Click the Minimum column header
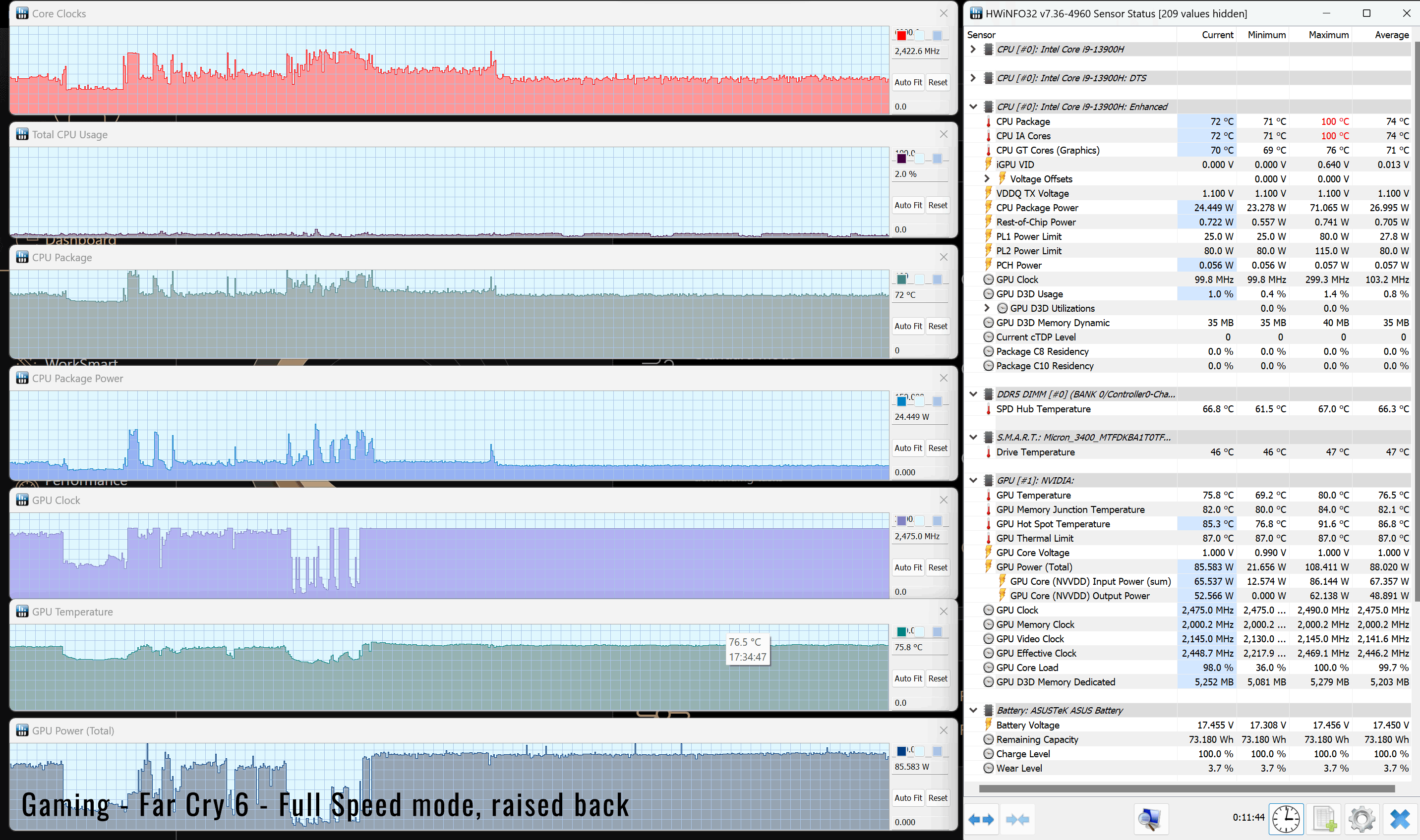The image size is (1420, 840). pyautogui.click(x=1263, y=35)
